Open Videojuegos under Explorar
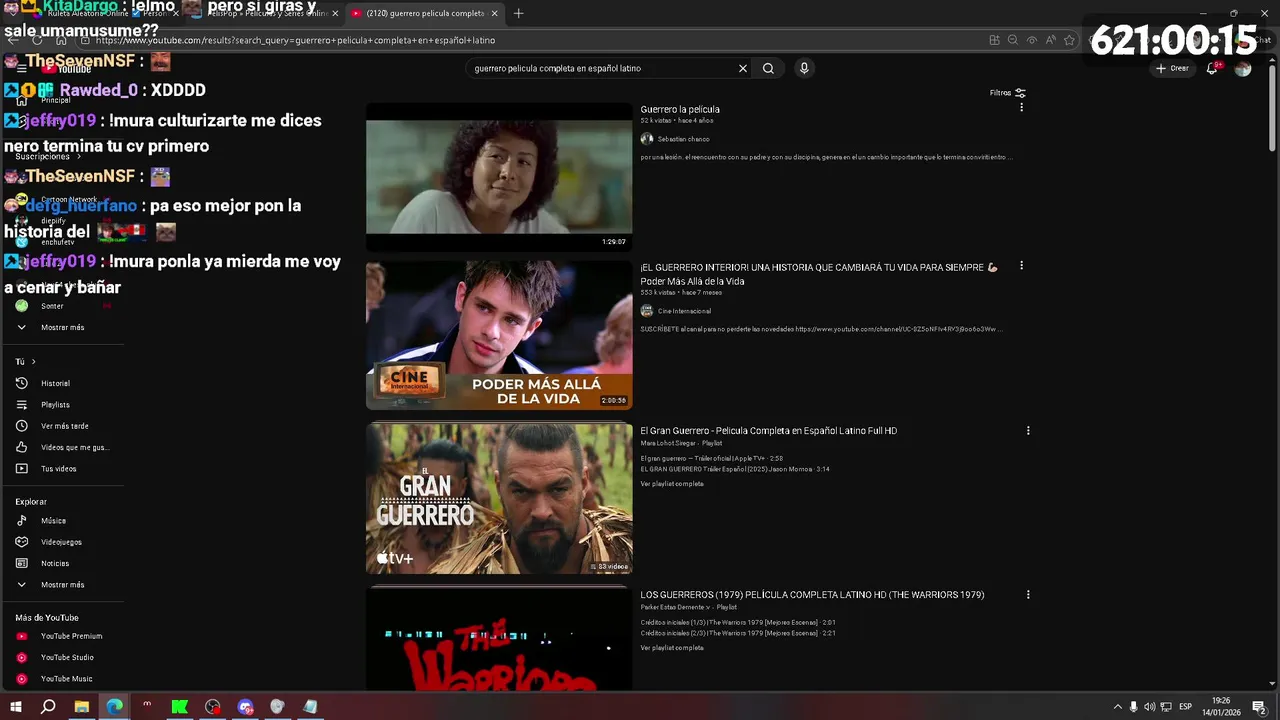Image resolution: width=1280 pixels, height=720 pixels. pos(62,542)
